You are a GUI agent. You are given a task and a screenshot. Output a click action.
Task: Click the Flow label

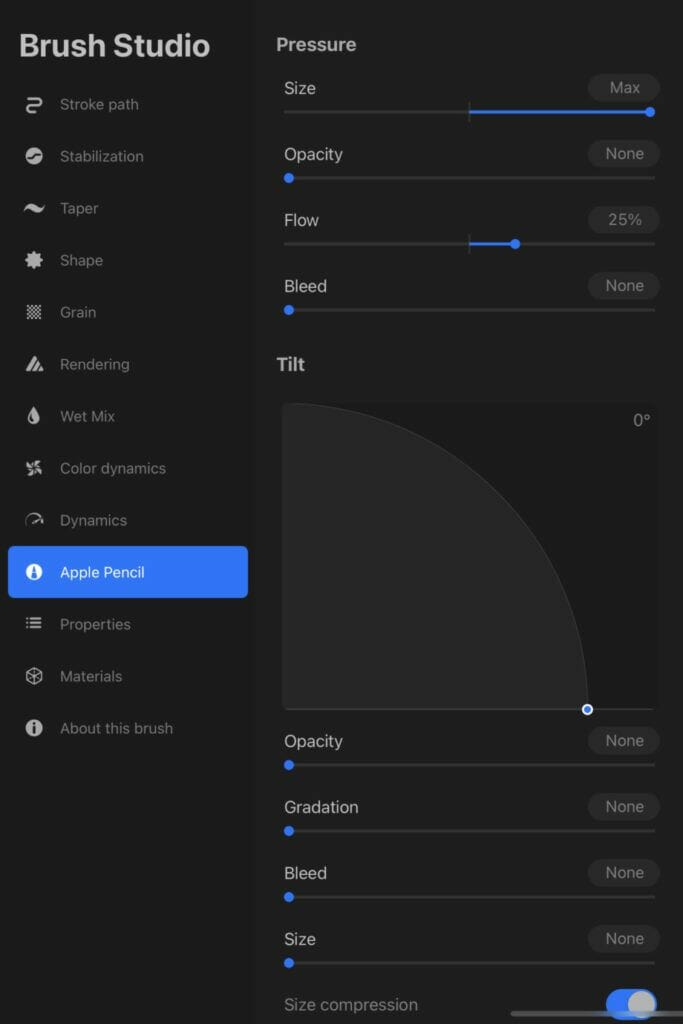pos(301,220)
